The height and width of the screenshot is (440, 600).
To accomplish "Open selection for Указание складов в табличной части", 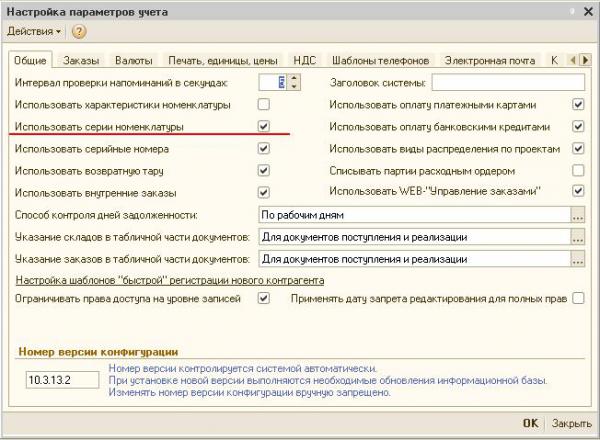I will pos(577,237).
